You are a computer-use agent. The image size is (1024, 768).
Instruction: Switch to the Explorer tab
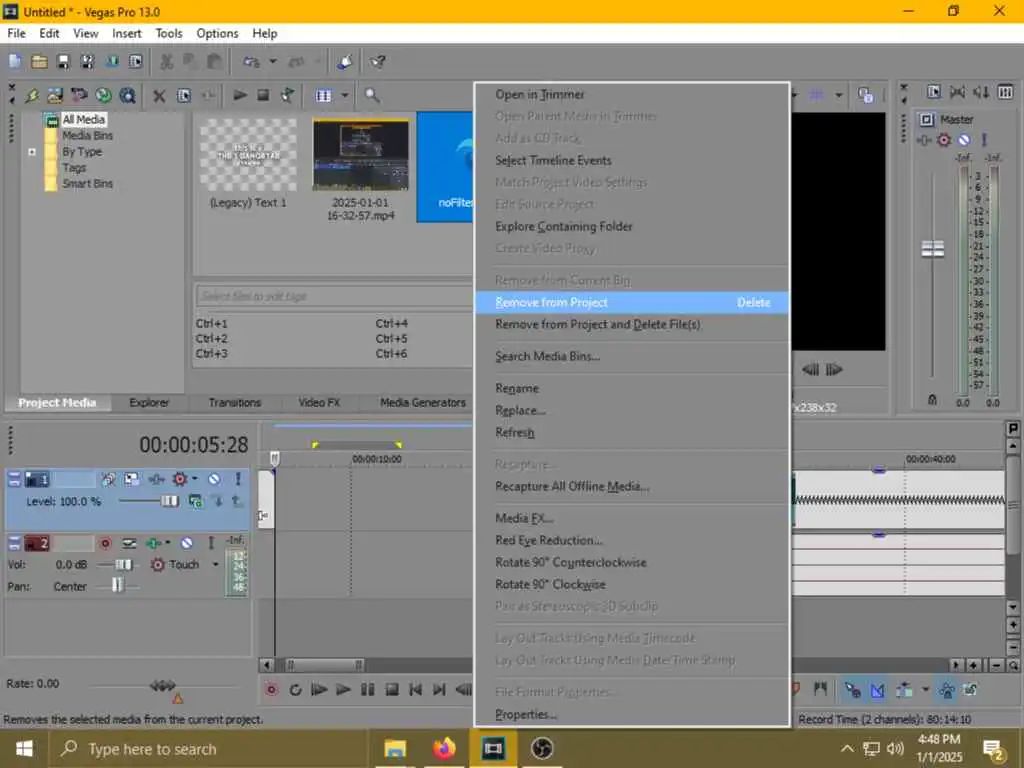point(149,403)
